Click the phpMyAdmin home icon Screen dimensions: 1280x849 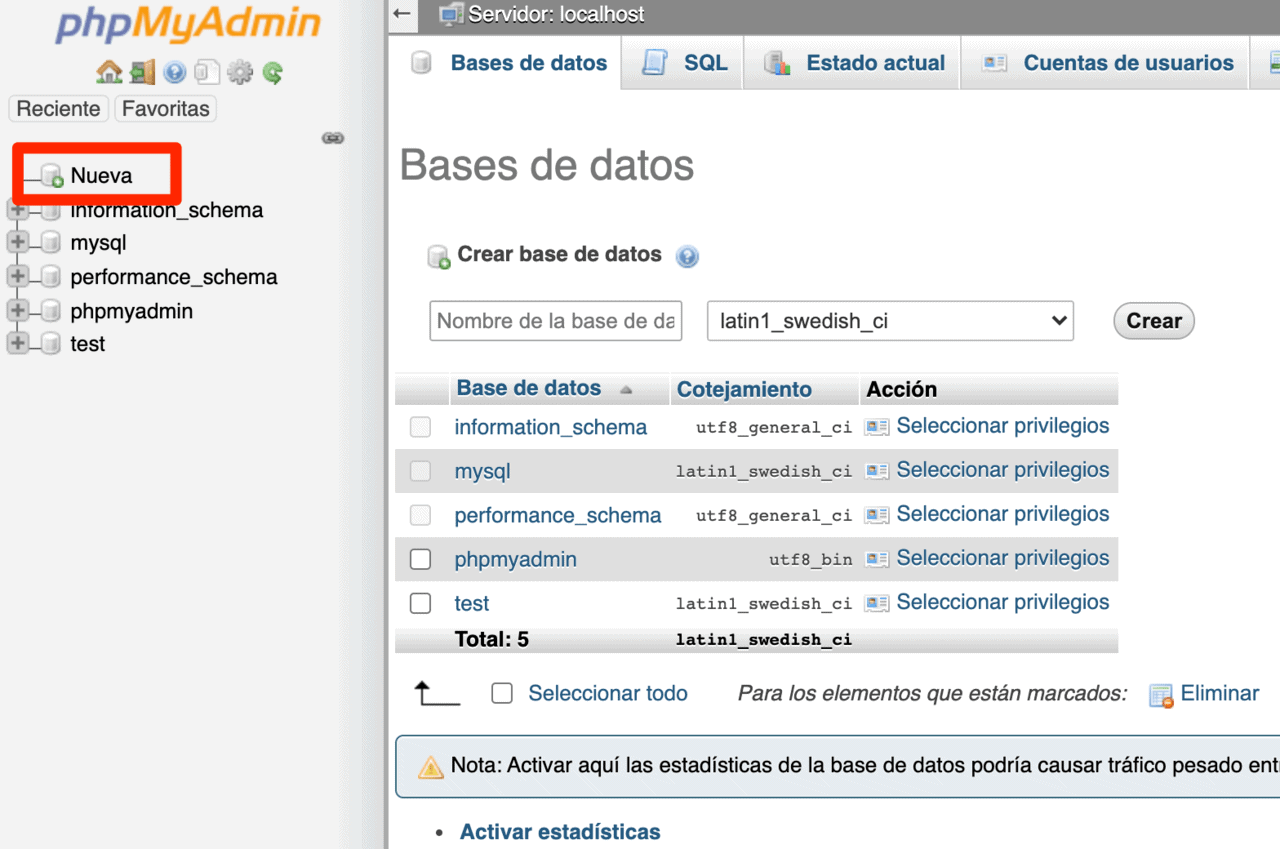tap(108, 72)
